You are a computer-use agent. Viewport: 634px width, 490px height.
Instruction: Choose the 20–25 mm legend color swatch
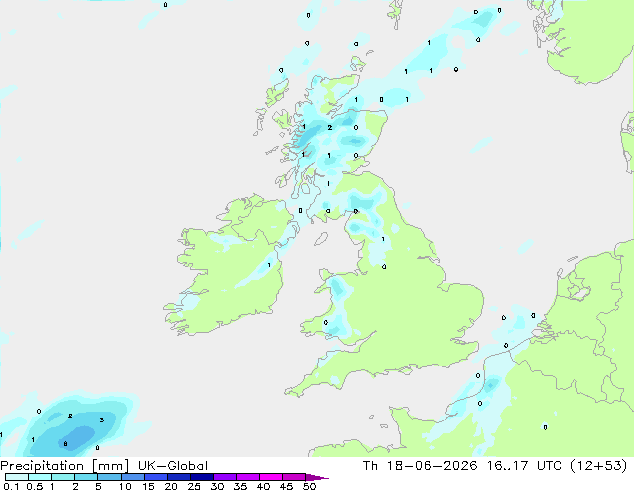tap(178, 477)
